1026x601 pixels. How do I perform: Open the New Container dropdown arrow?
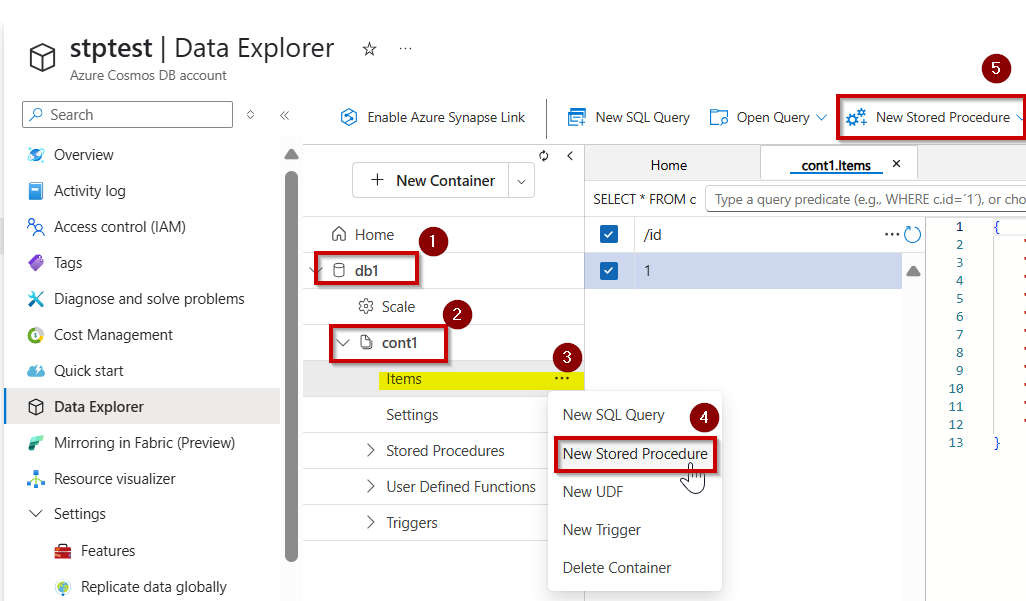point(522,181)
